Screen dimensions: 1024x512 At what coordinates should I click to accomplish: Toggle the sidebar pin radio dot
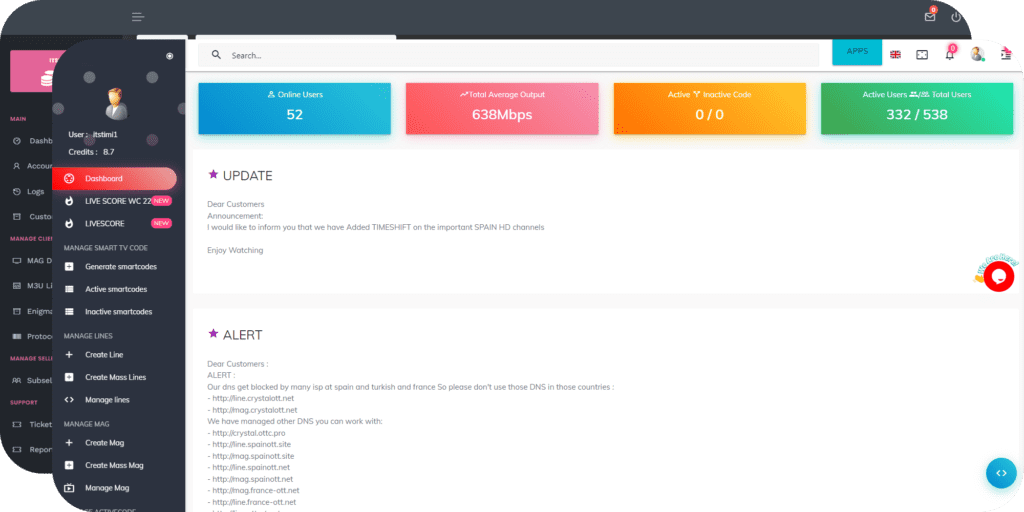(169, 56)
